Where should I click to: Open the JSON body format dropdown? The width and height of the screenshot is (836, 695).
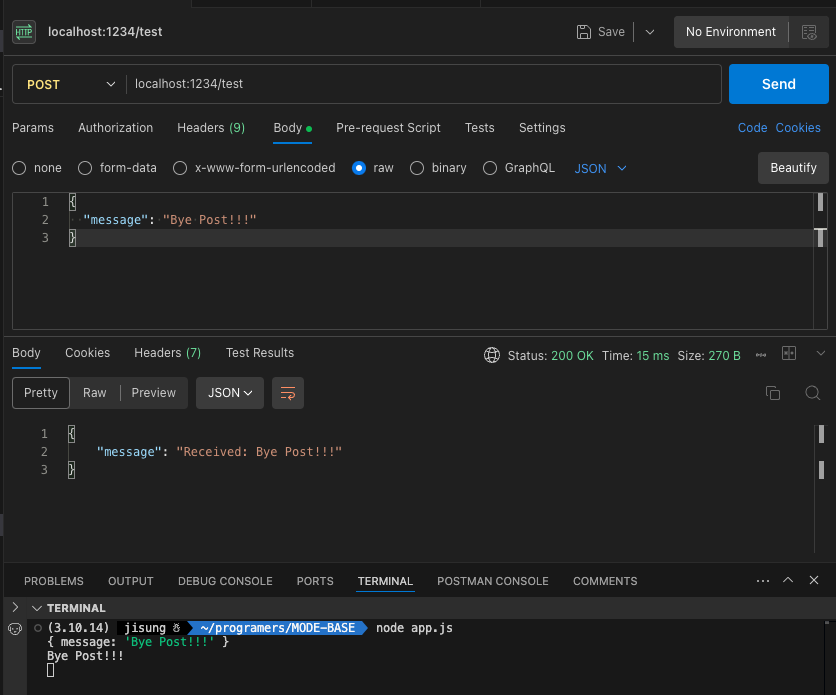(600, 168)
